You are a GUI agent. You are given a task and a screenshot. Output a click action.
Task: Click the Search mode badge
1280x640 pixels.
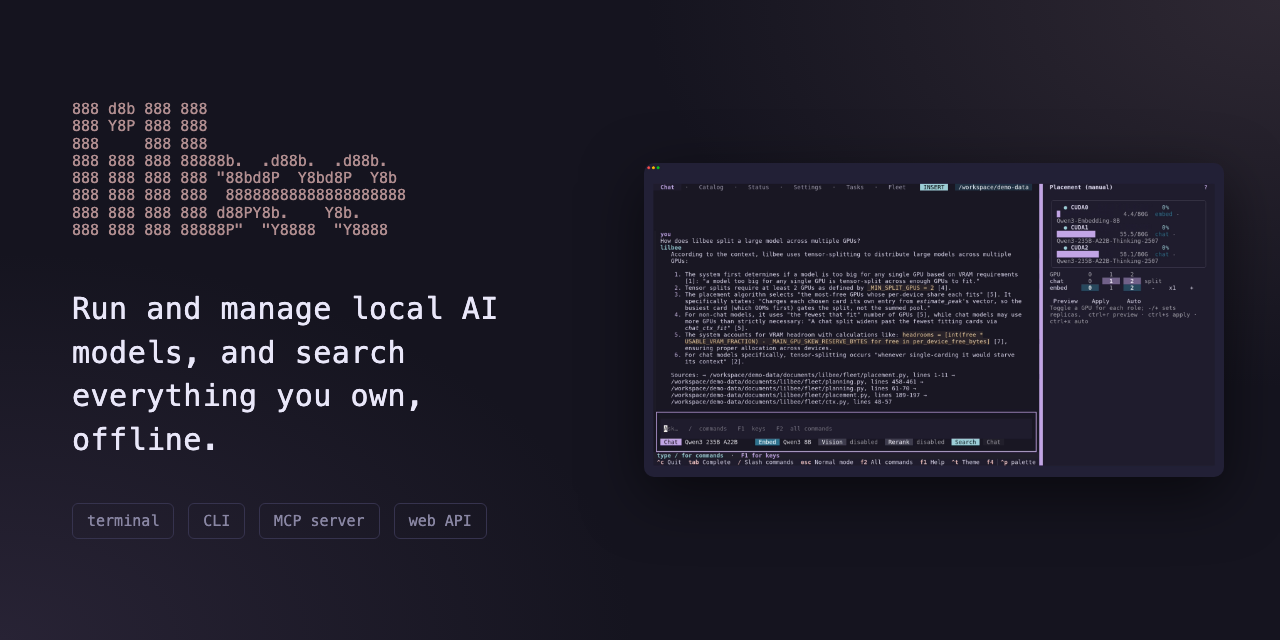[965, 442]
